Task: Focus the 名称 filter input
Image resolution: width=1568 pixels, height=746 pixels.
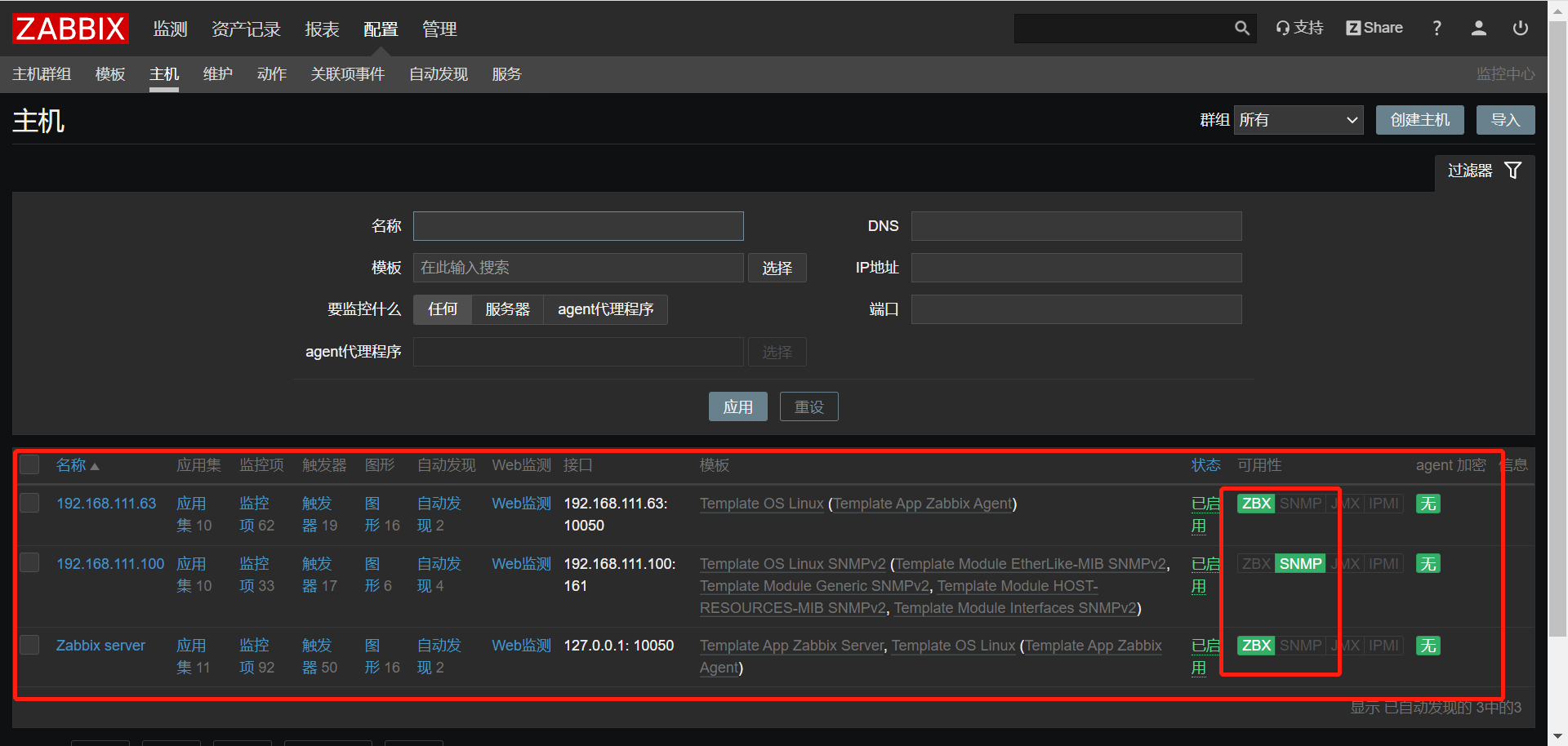Action: pyautogui.click(x=578, y=226)
